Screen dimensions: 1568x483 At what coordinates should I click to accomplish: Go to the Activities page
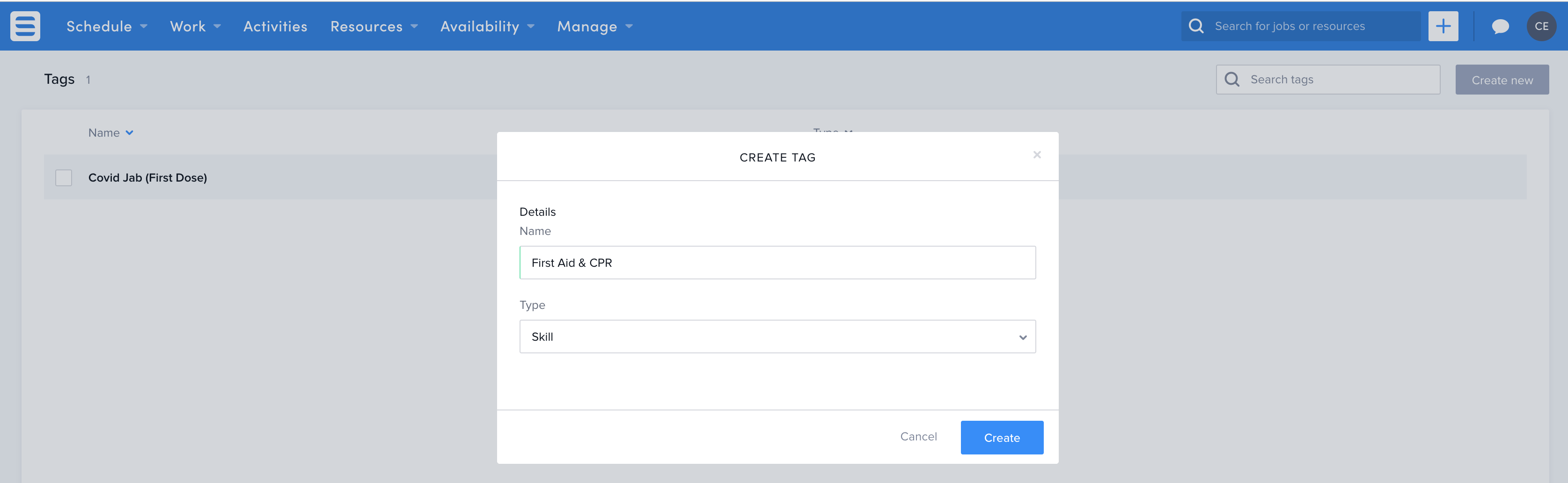pos(275,26)
